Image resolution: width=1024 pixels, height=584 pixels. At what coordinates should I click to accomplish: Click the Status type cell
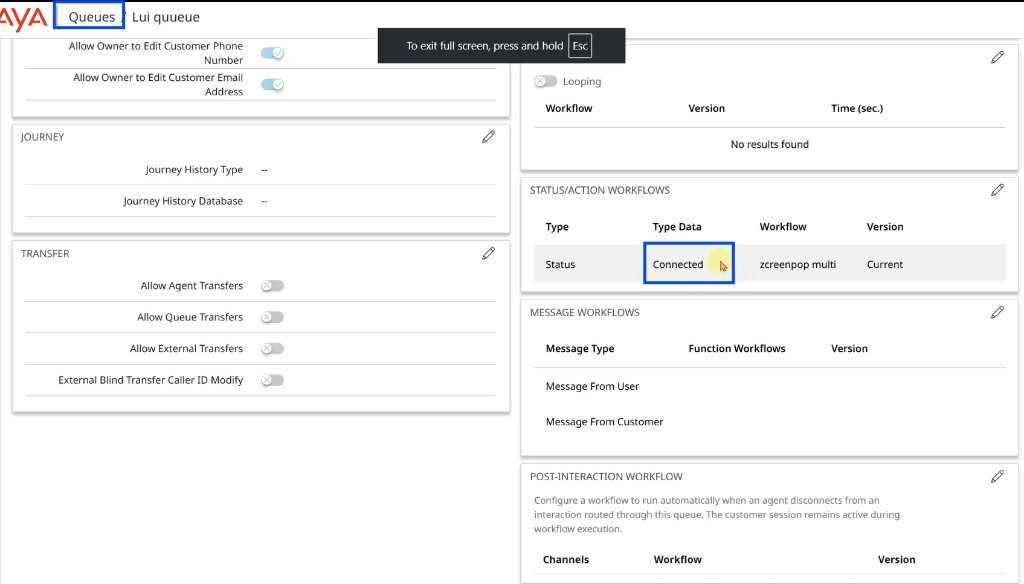[560, 265]
